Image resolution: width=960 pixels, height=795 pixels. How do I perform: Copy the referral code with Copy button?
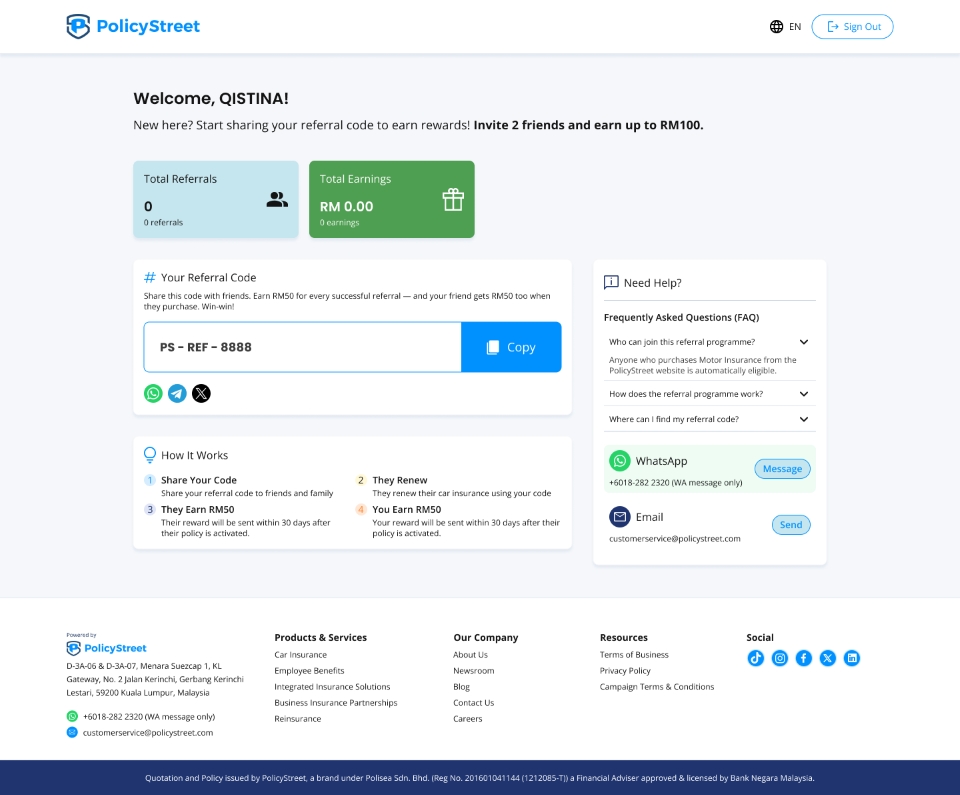(x=511, y=347)
